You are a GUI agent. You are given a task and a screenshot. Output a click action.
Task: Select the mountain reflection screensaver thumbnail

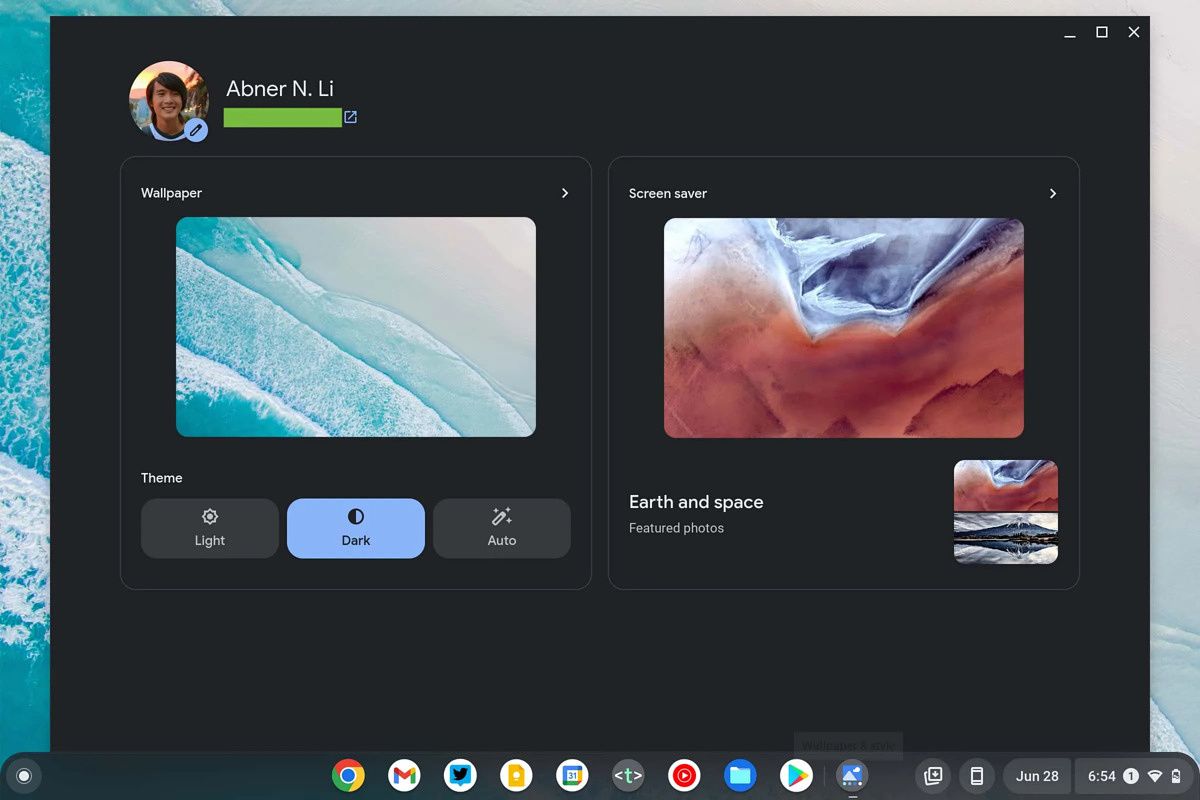(x=1006, y=538)
